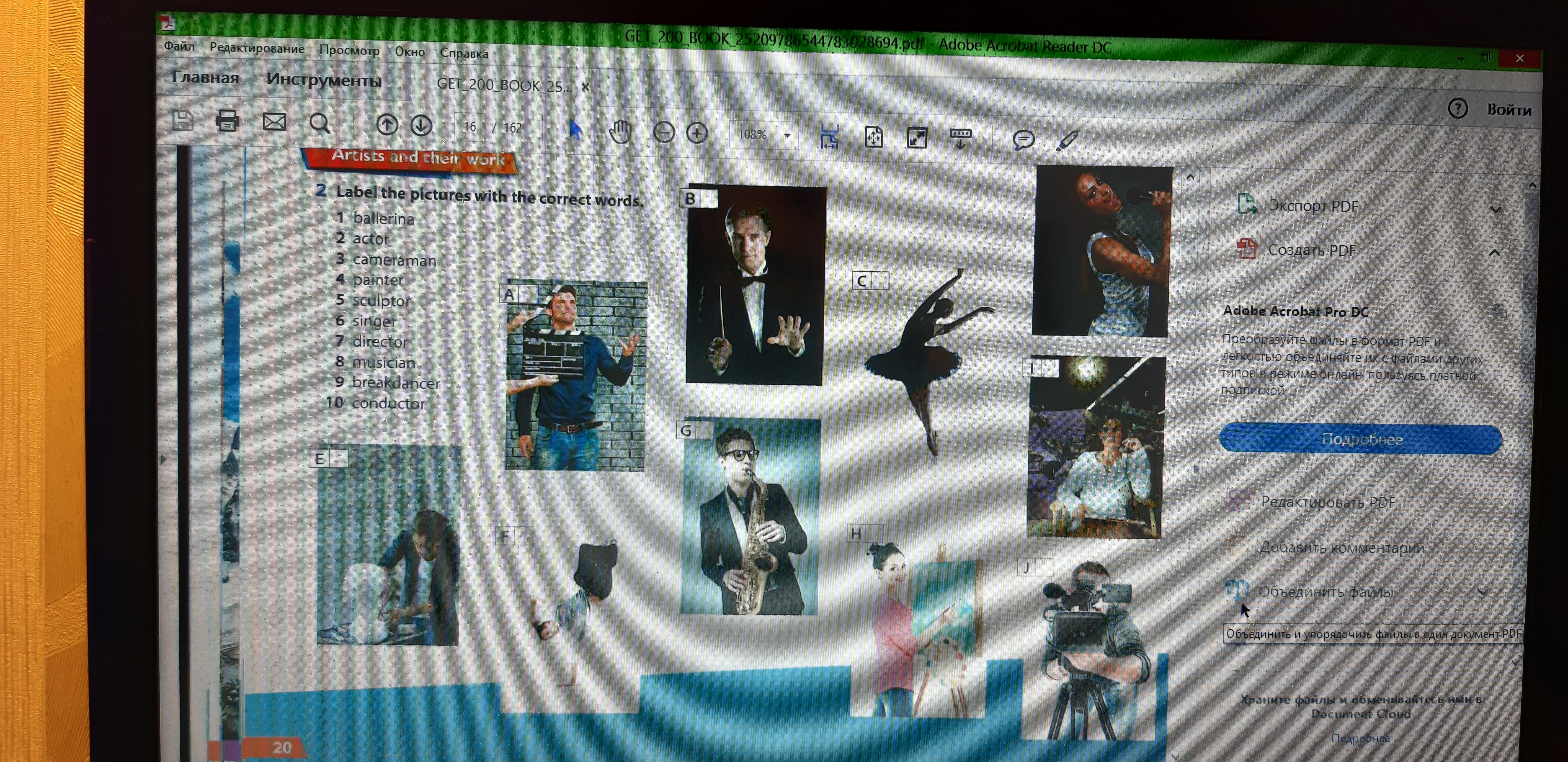
Task: Open the Help question mark icon
Action: (x=1457, y=109)
